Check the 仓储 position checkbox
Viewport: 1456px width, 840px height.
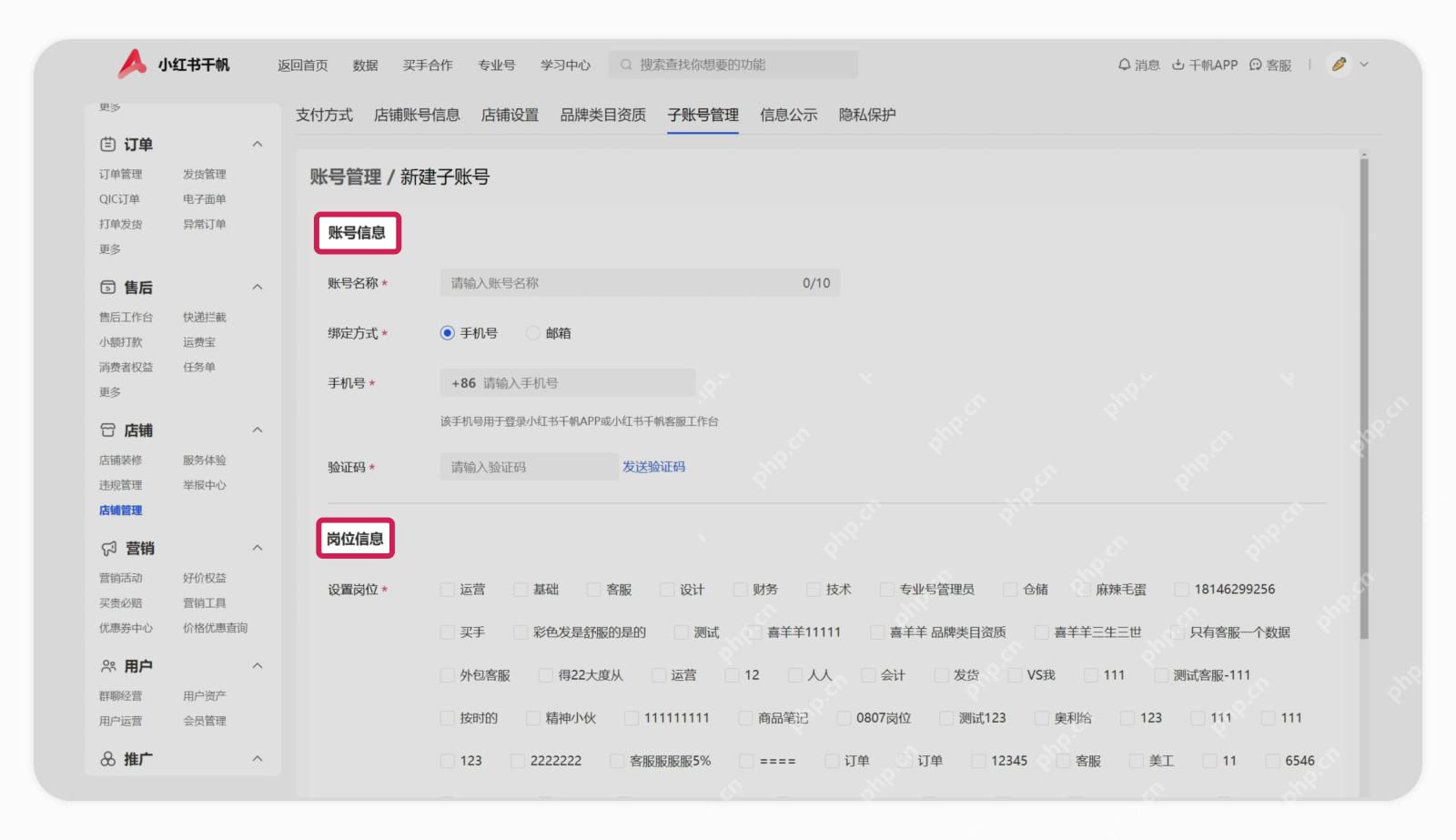[x=1010, y=590]
